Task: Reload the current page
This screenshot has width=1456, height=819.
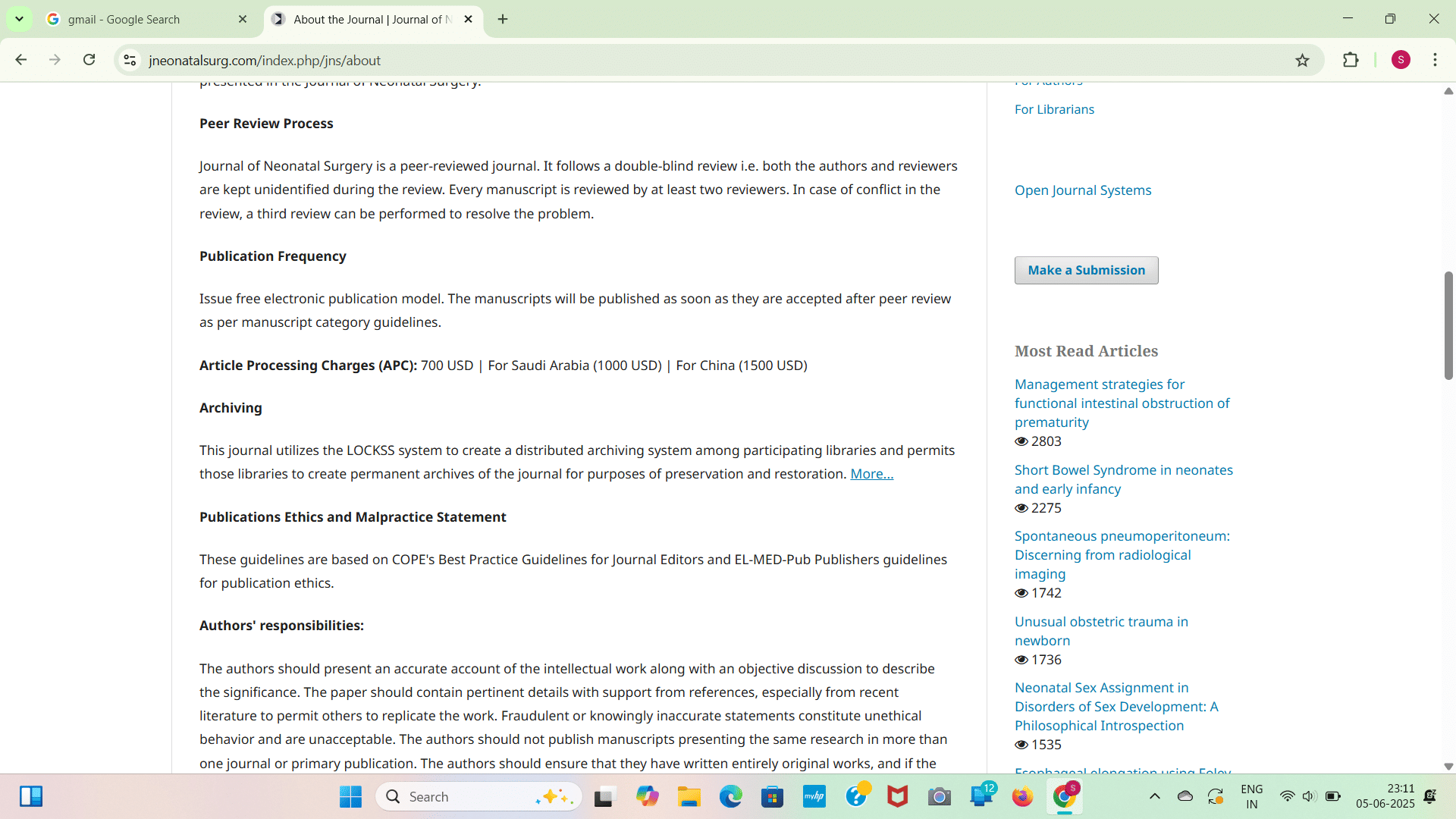Action: pos(89,60)
